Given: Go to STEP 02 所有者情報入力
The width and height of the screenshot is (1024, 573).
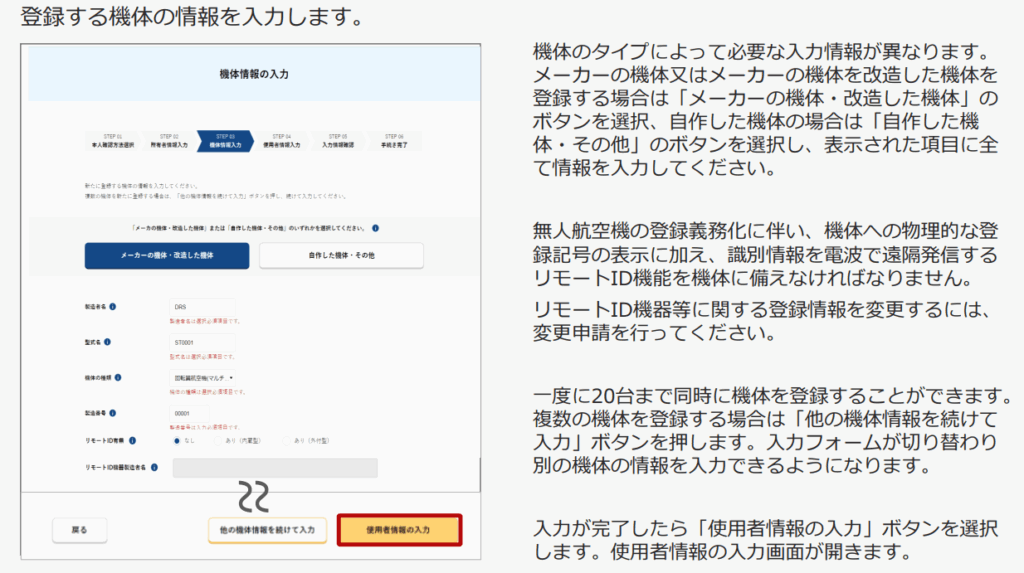Looking at the screenshot, I should coord(168,141).
